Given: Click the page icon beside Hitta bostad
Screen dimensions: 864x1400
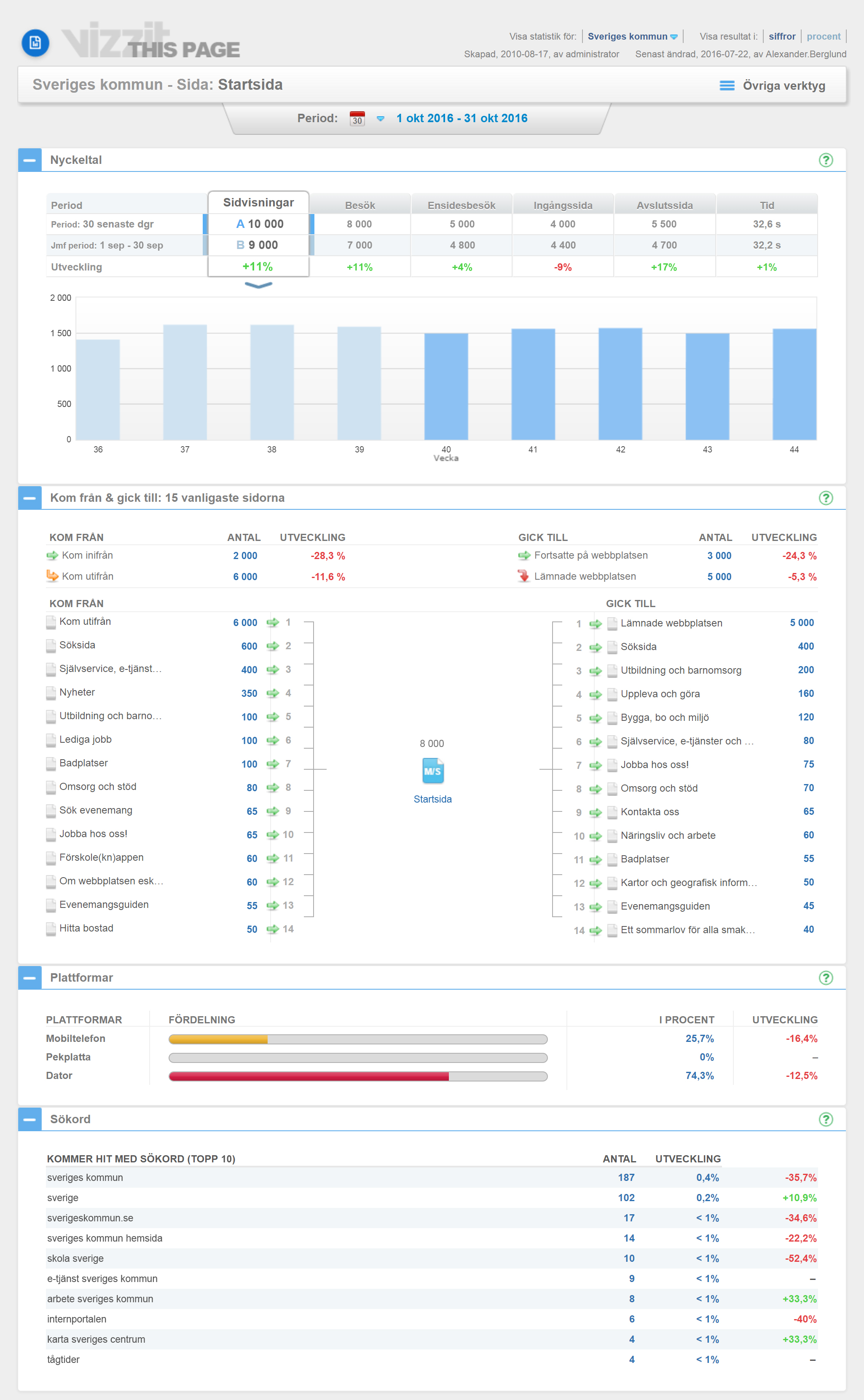Looking at the screenshot, I should point(51,929).
